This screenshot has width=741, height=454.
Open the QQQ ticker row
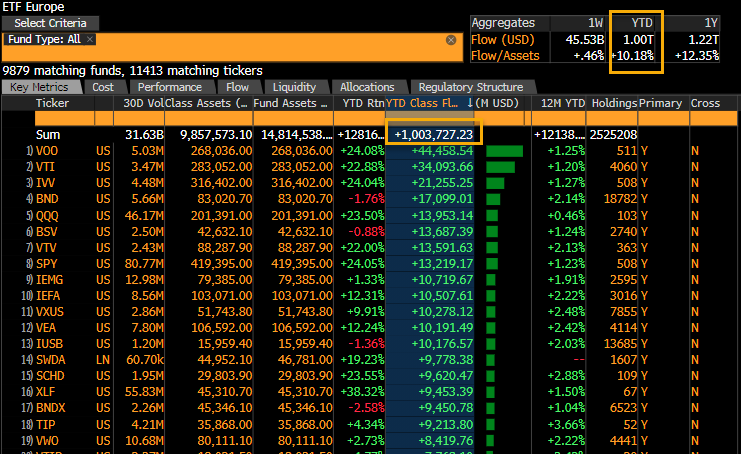(x=47, y=215)
